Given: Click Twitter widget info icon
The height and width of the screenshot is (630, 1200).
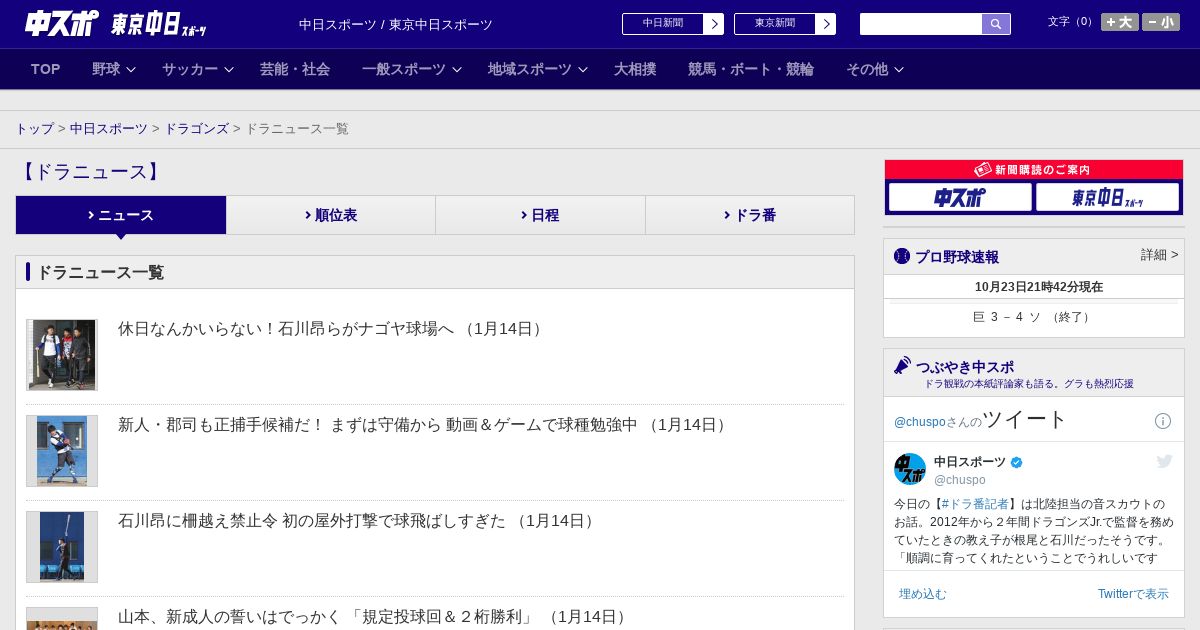Looking at the screenshot, I should tap(1163, 421).
